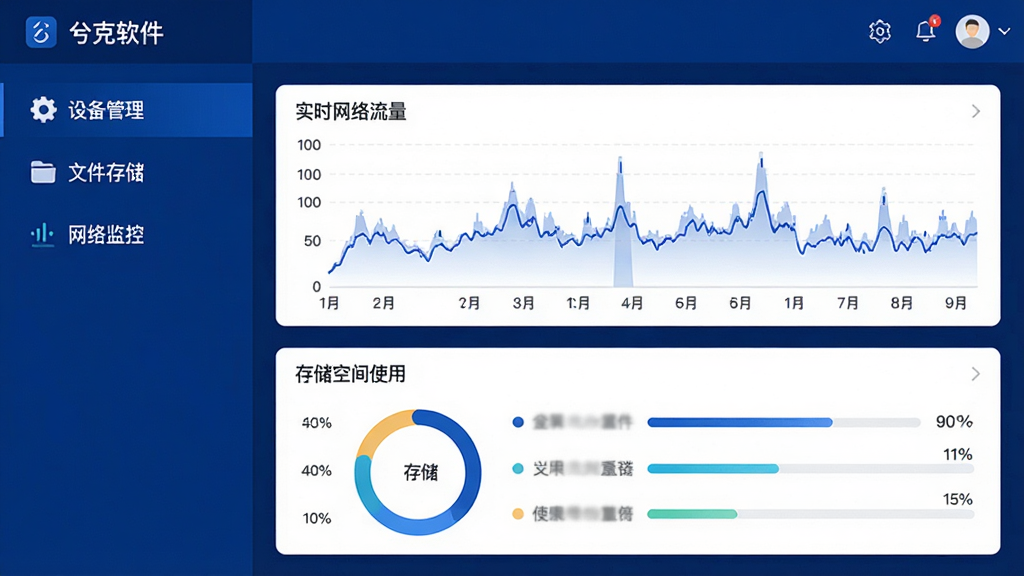
Task: Click the 0 value on the chart's vertical axis
Action: pyautogui.click(x=317, y=287)
